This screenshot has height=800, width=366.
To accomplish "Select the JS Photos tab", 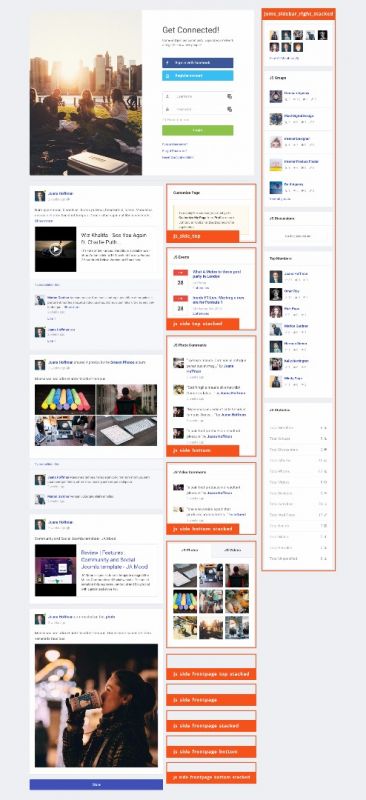I will point(189,550).
